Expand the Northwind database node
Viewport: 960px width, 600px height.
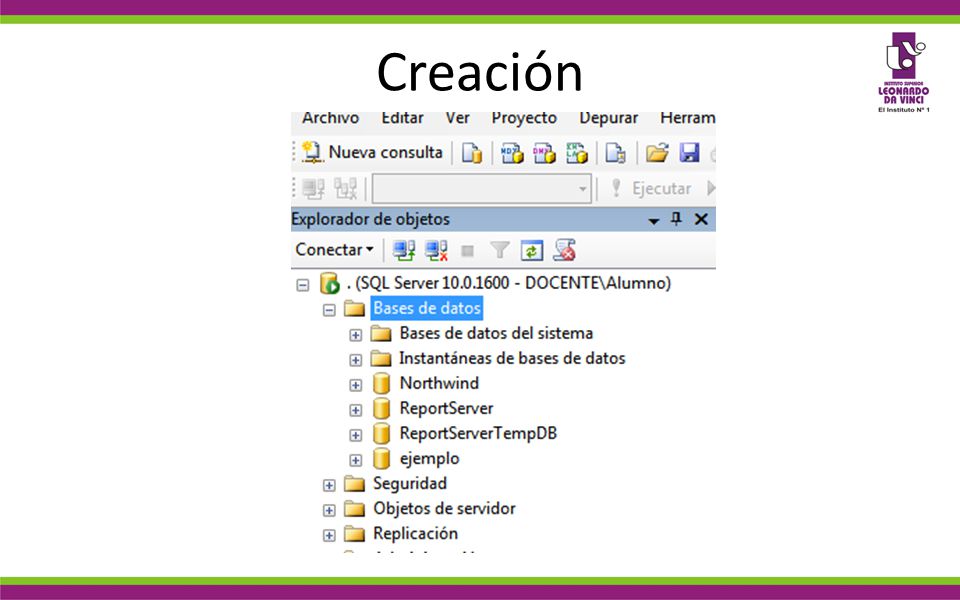coord(356,385)
